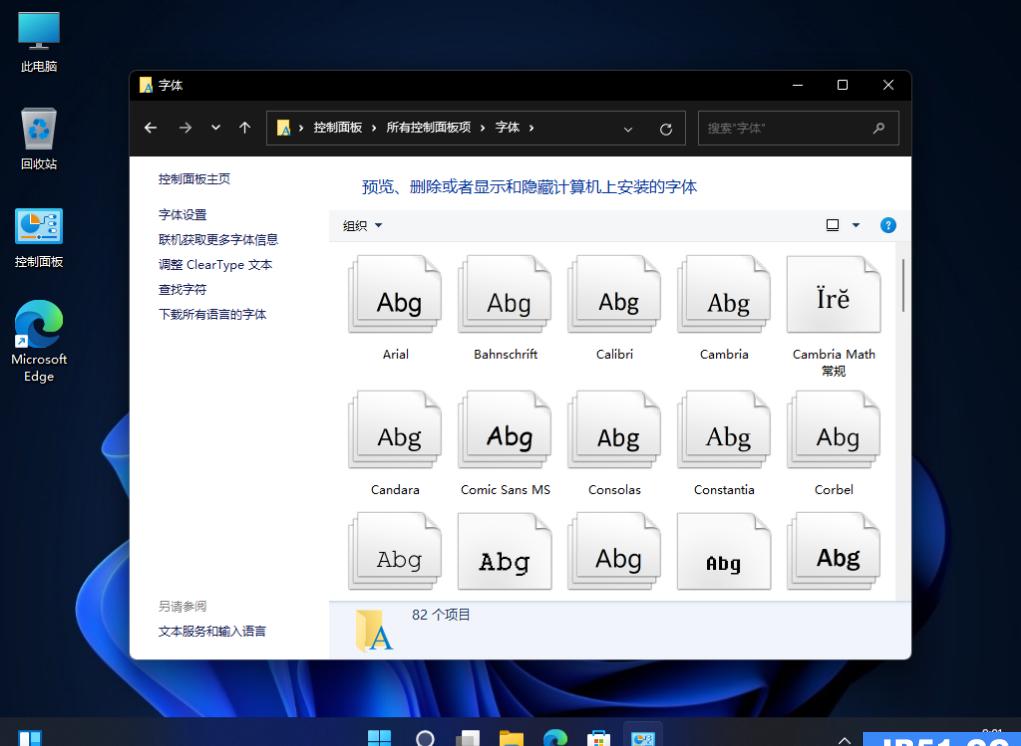This screenshot has height=746, width=1021.
Task: Select the Constantia font icon
Action: click(x=724, y=430)
